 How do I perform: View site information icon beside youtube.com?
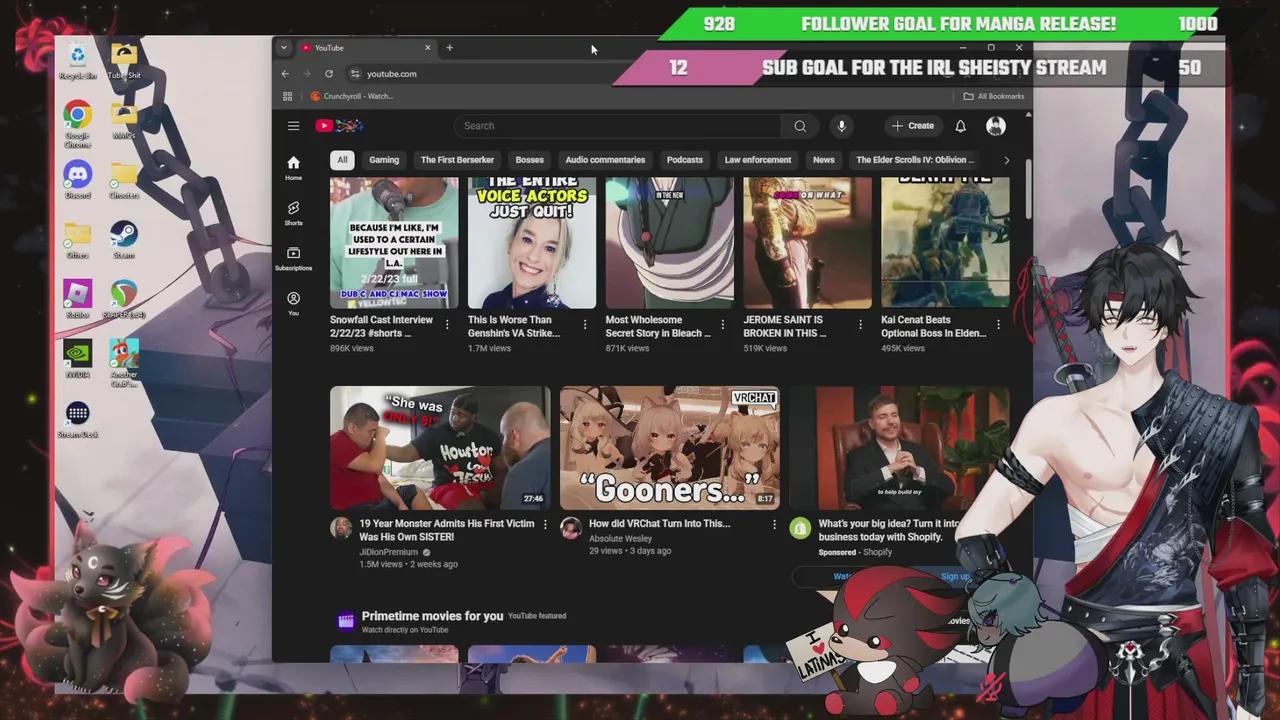[x=354, y=74]
